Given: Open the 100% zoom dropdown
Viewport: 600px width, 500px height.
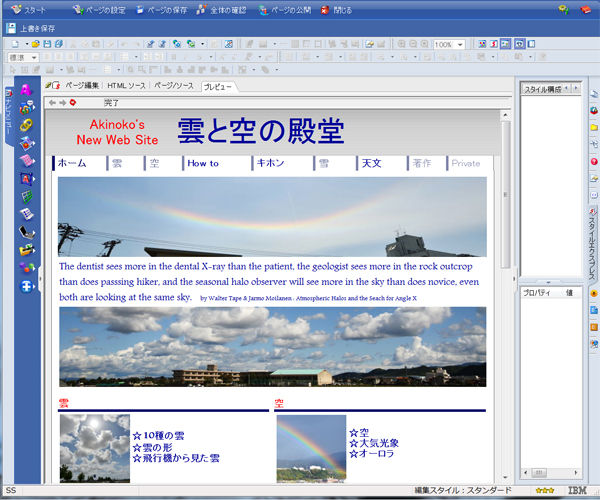Looking at the screenshot, I should click(x=460, y=45).
